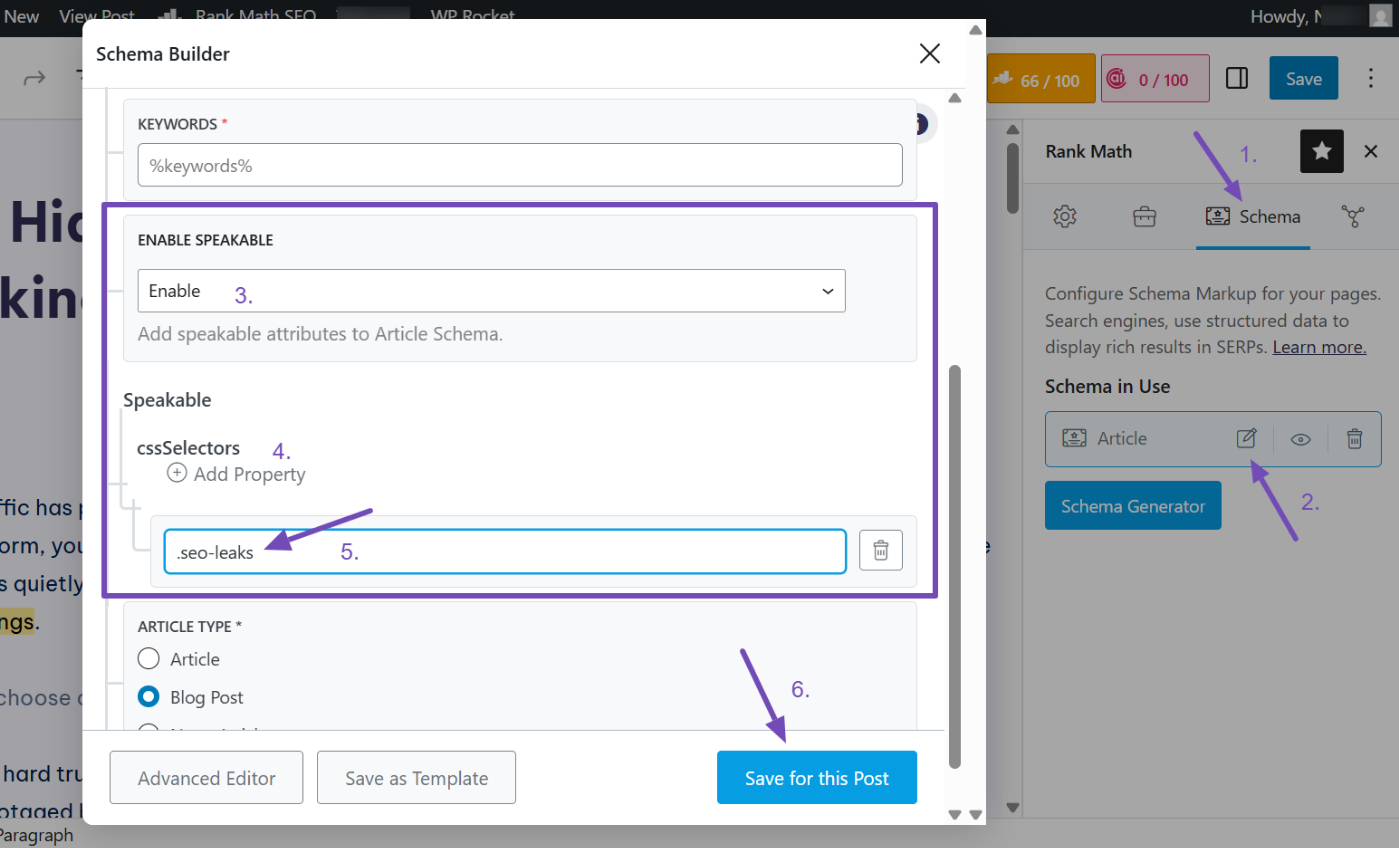
Task: Click the redo arrow in editor toolbar
Action: click(x=34, y=78)
